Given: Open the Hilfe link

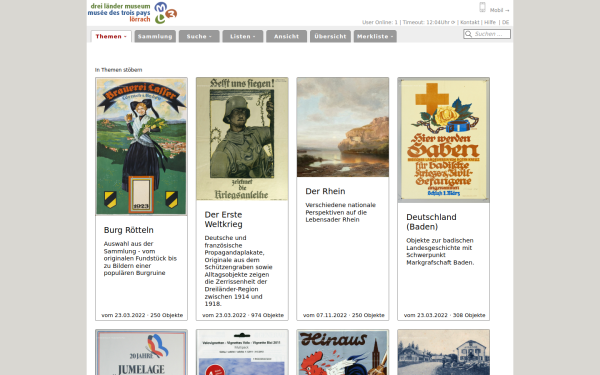Looking at the screenshot, I should click(x=490, y=22).
